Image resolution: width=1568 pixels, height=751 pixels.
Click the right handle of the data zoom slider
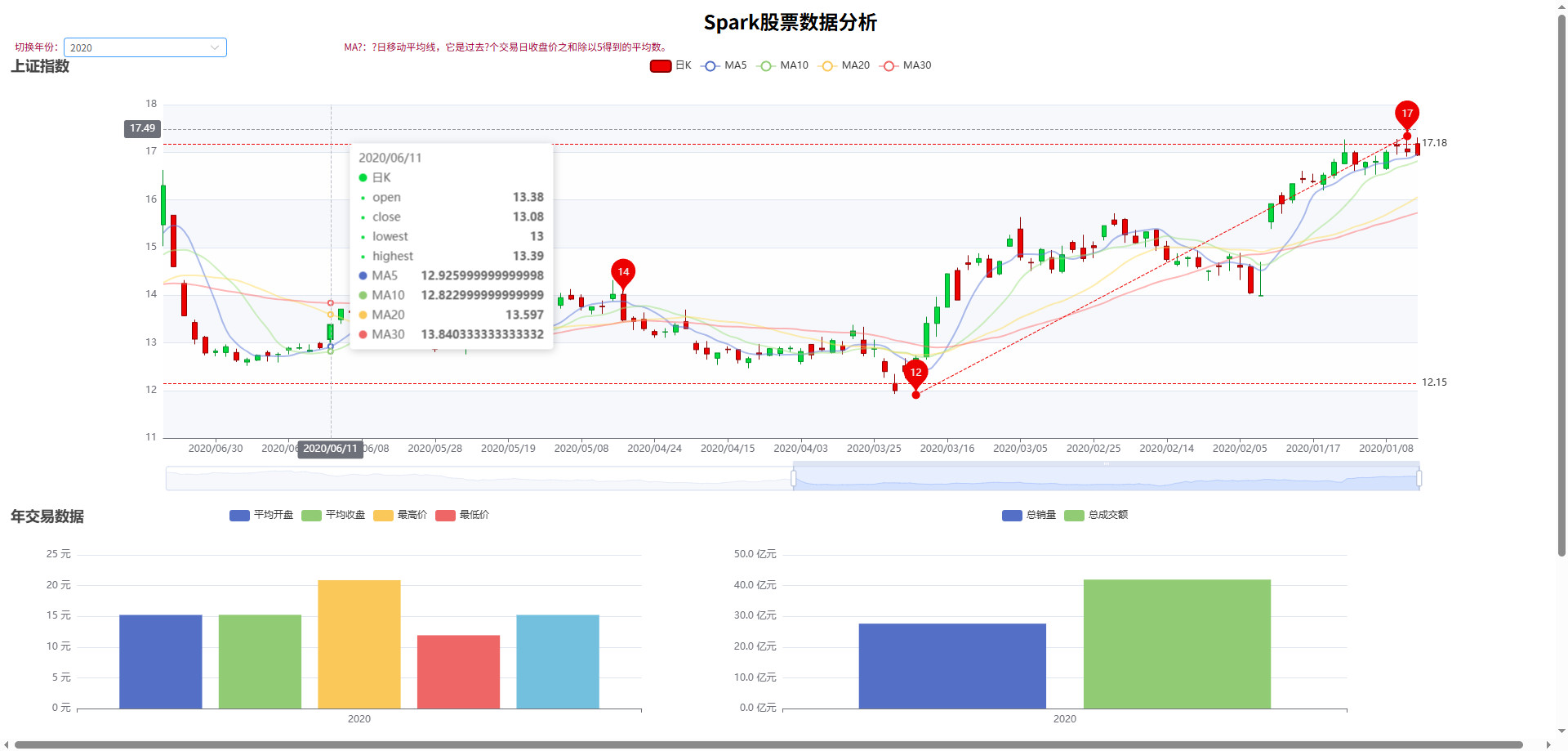click(1419, 478)
